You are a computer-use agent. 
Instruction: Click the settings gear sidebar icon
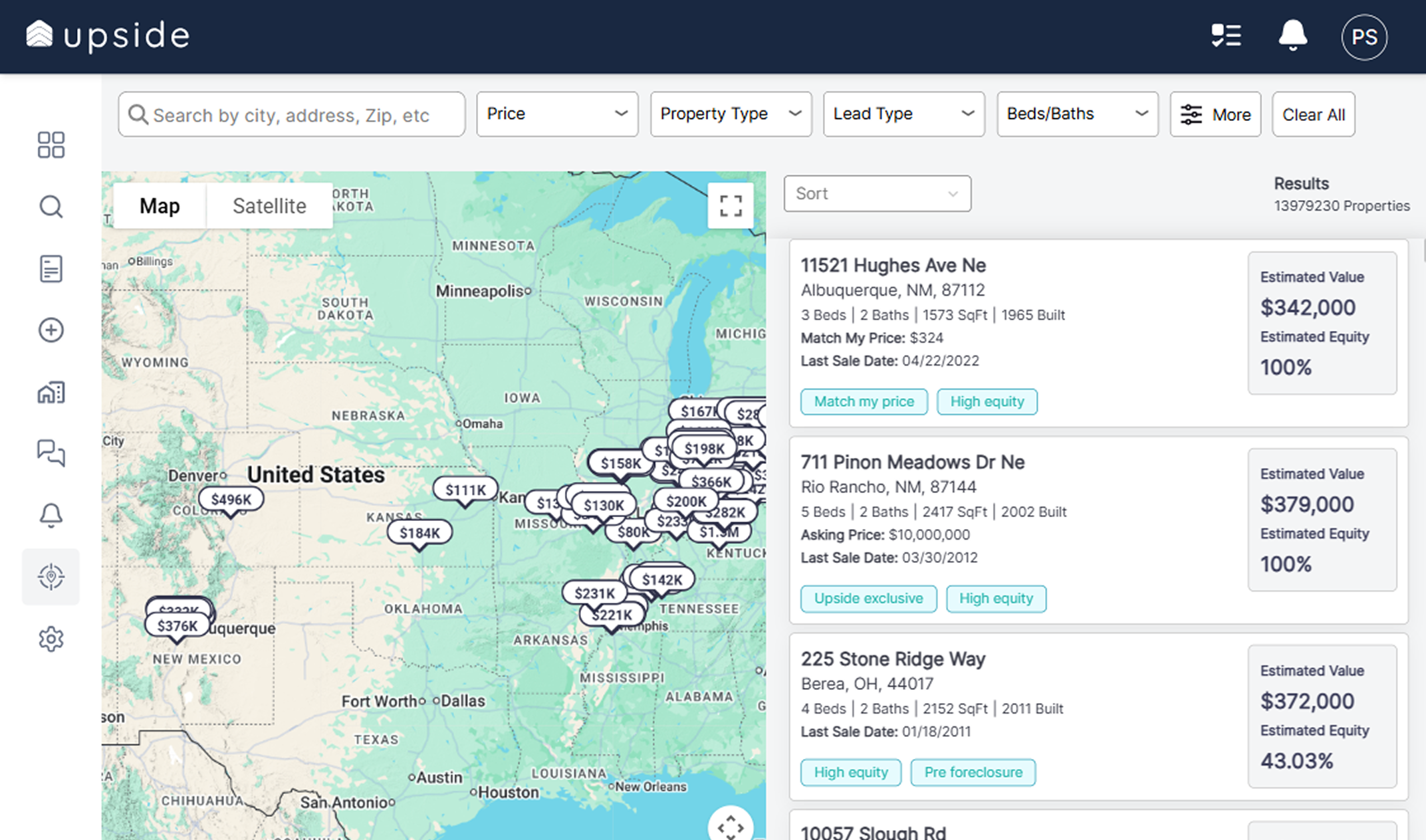click(51, 639)
